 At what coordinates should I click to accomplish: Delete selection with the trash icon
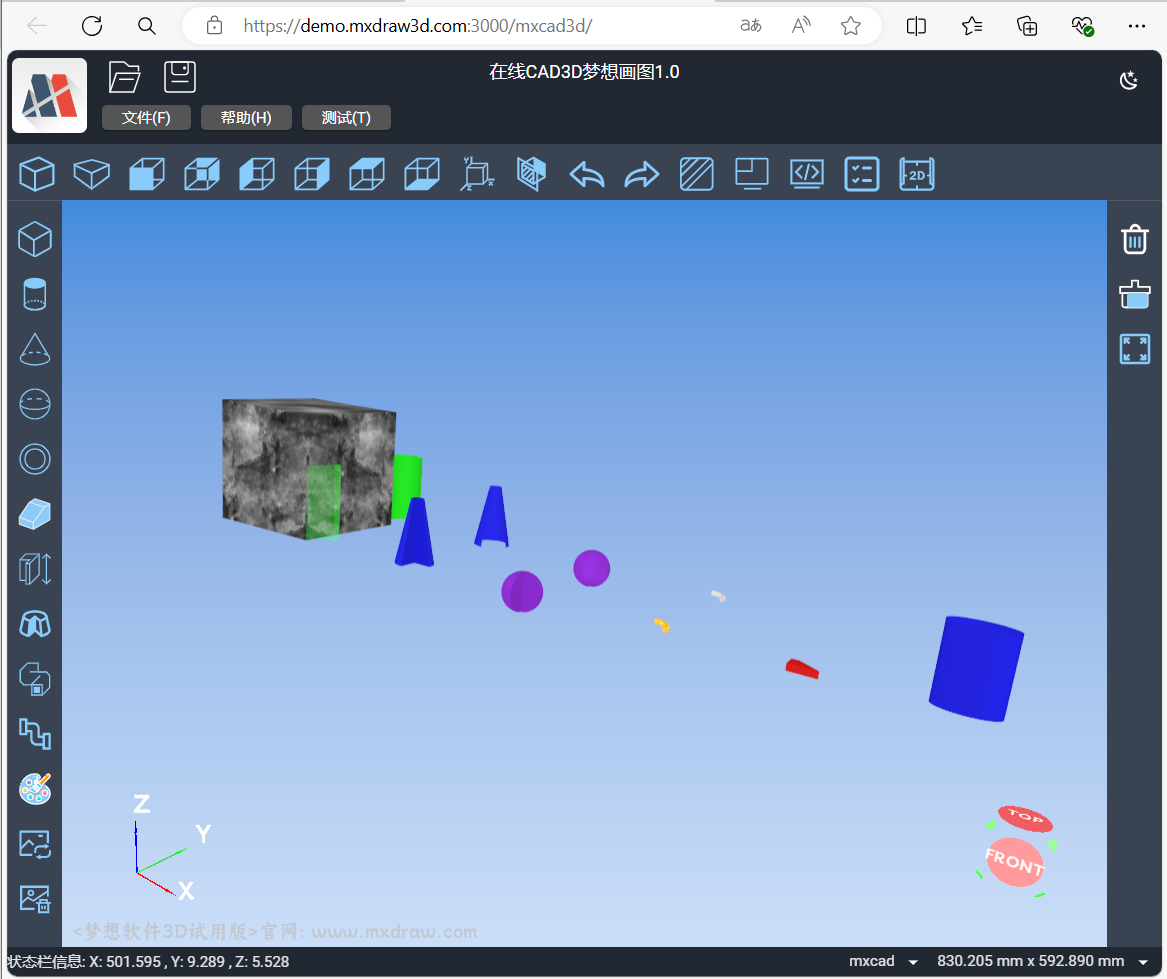point(1135,240)
